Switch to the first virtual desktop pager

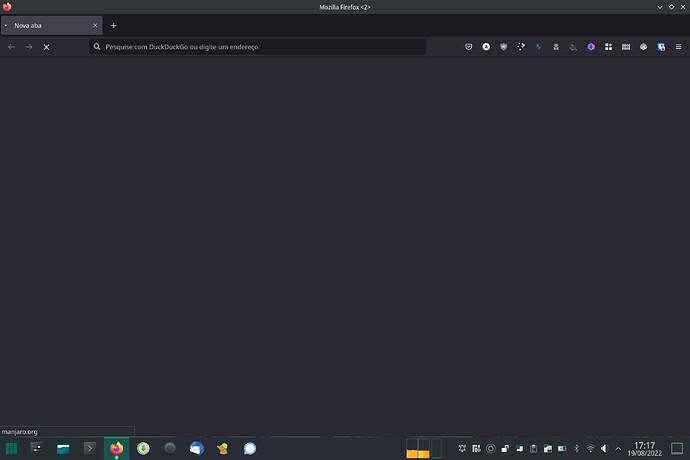click(412, 449)
